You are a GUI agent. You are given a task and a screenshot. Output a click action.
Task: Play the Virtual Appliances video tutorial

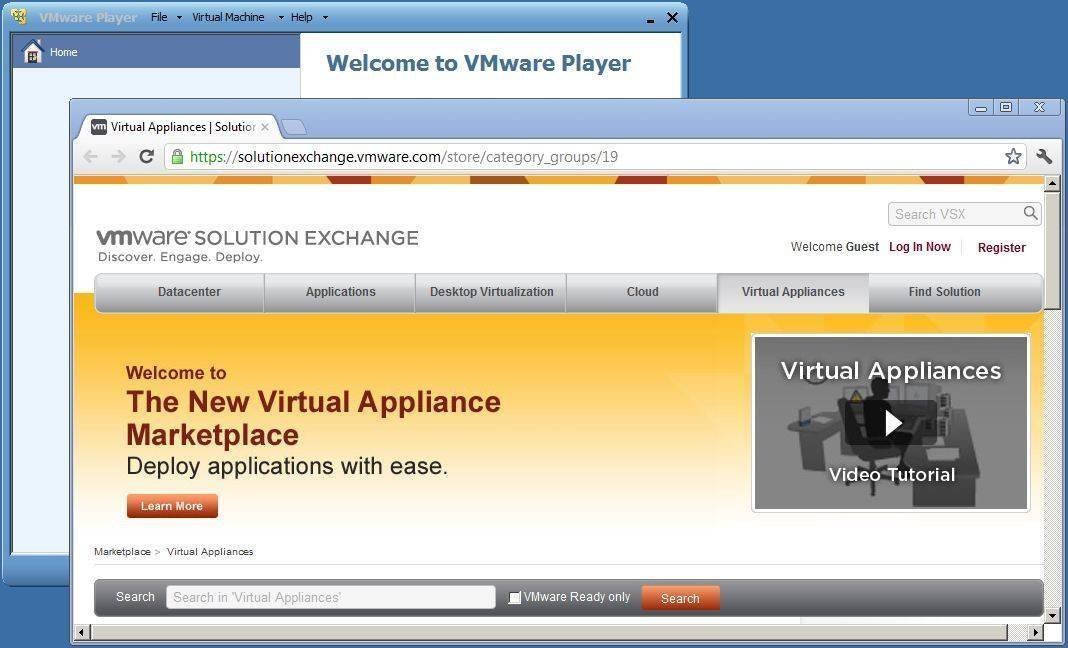892,422
